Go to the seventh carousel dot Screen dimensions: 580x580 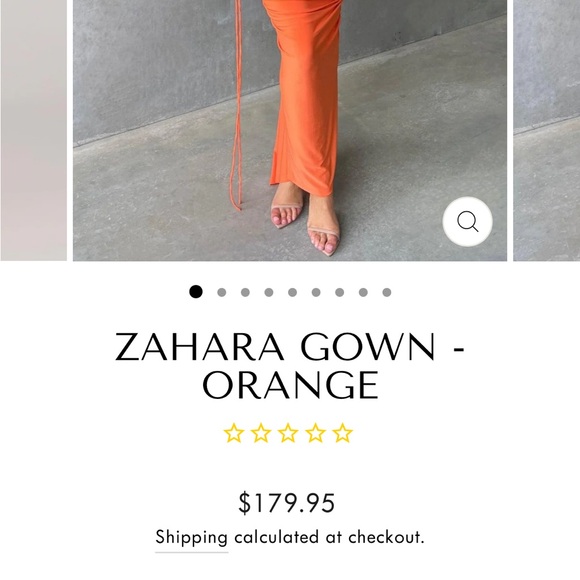tap(340, 293)
